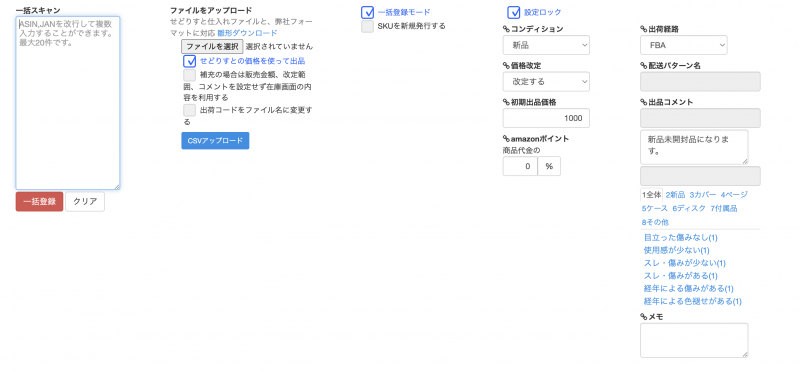Click the link icon beside 配送パターン名
Viewport: 800px width, 373px height.
coord(643,66)
